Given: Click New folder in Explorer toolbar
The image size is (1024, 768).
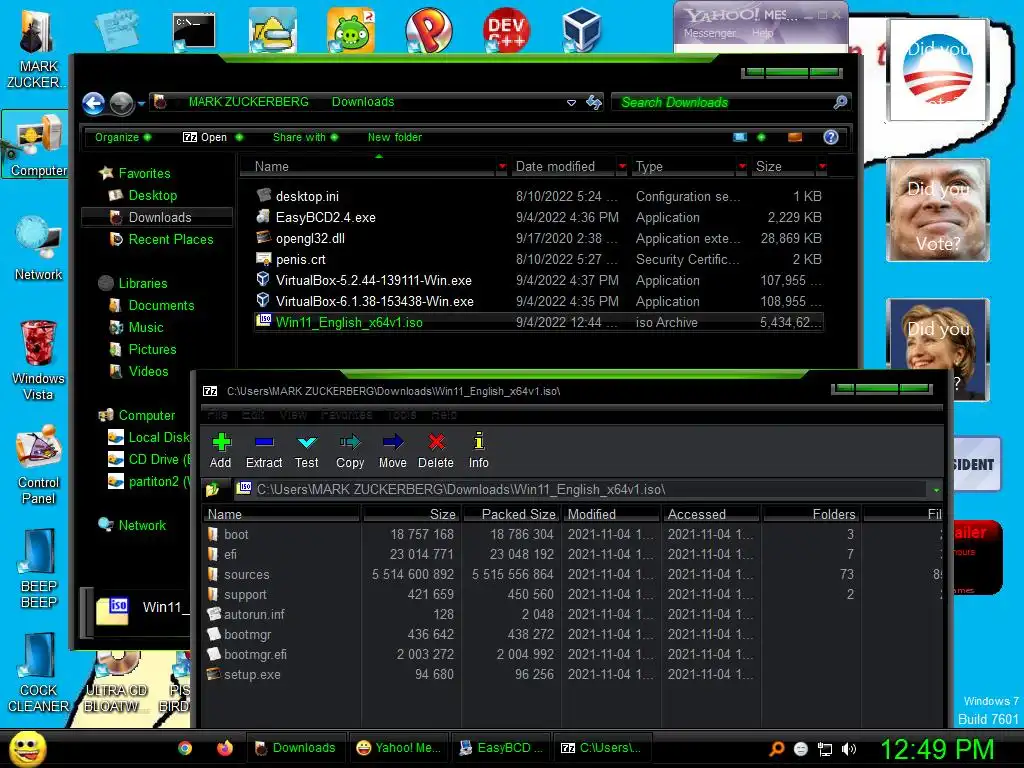Looking at the screenshot, I should pyautogui.click(x=394, y=137).
